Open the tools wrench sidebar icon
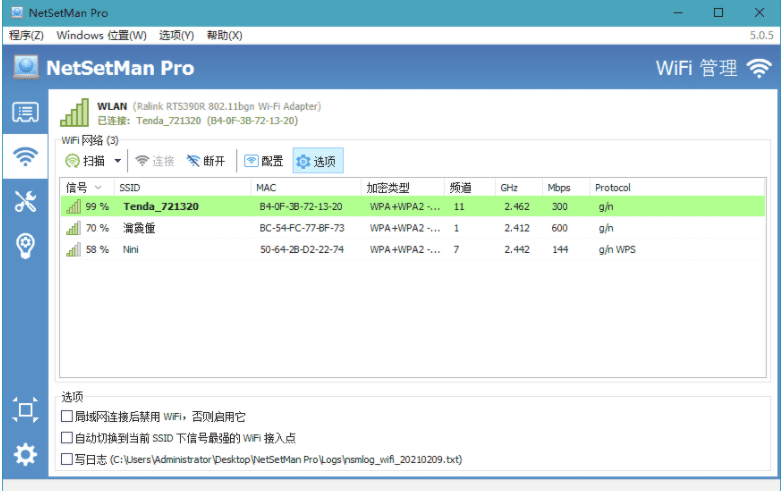Image resolution: width=781 pixels, height=491 pixels. pos(25,201)
